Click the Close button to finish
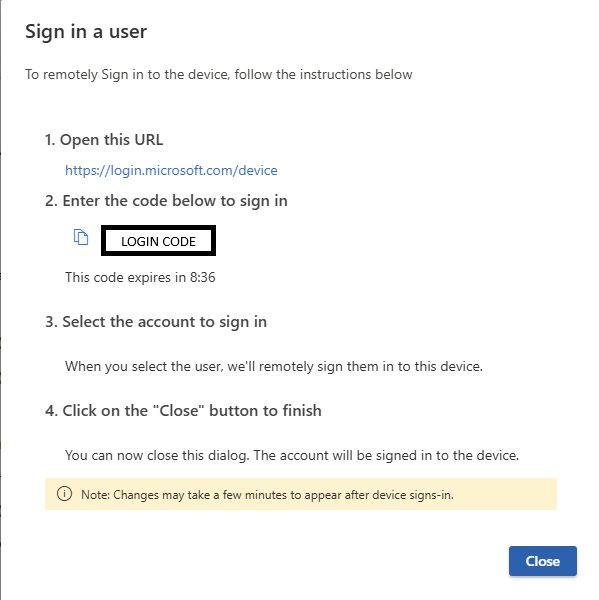Screen dimensions: 599x600 [542, 561]
